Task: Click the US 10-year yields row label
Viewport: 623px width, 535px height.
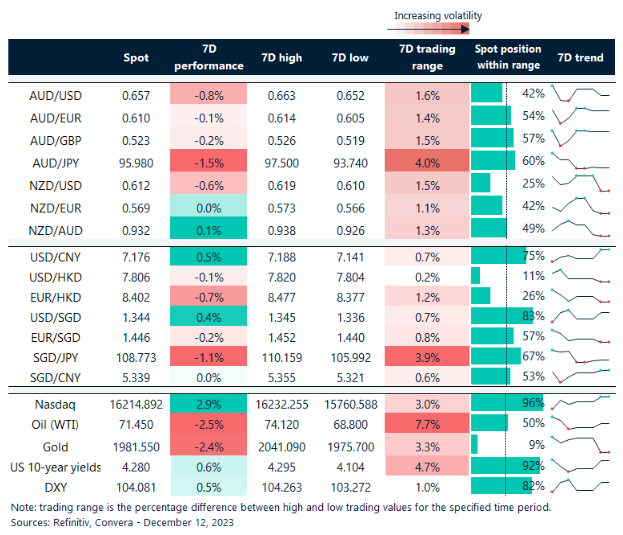Action: point(57,465)
